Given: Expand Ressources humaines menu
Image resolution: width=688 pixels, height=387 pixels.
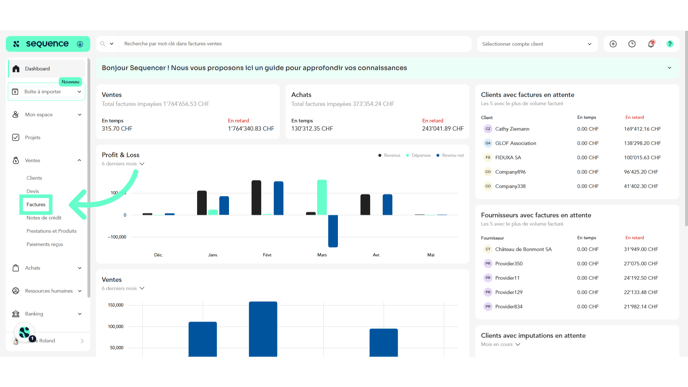Looking at the screenshot, I should tap(79, 291).
